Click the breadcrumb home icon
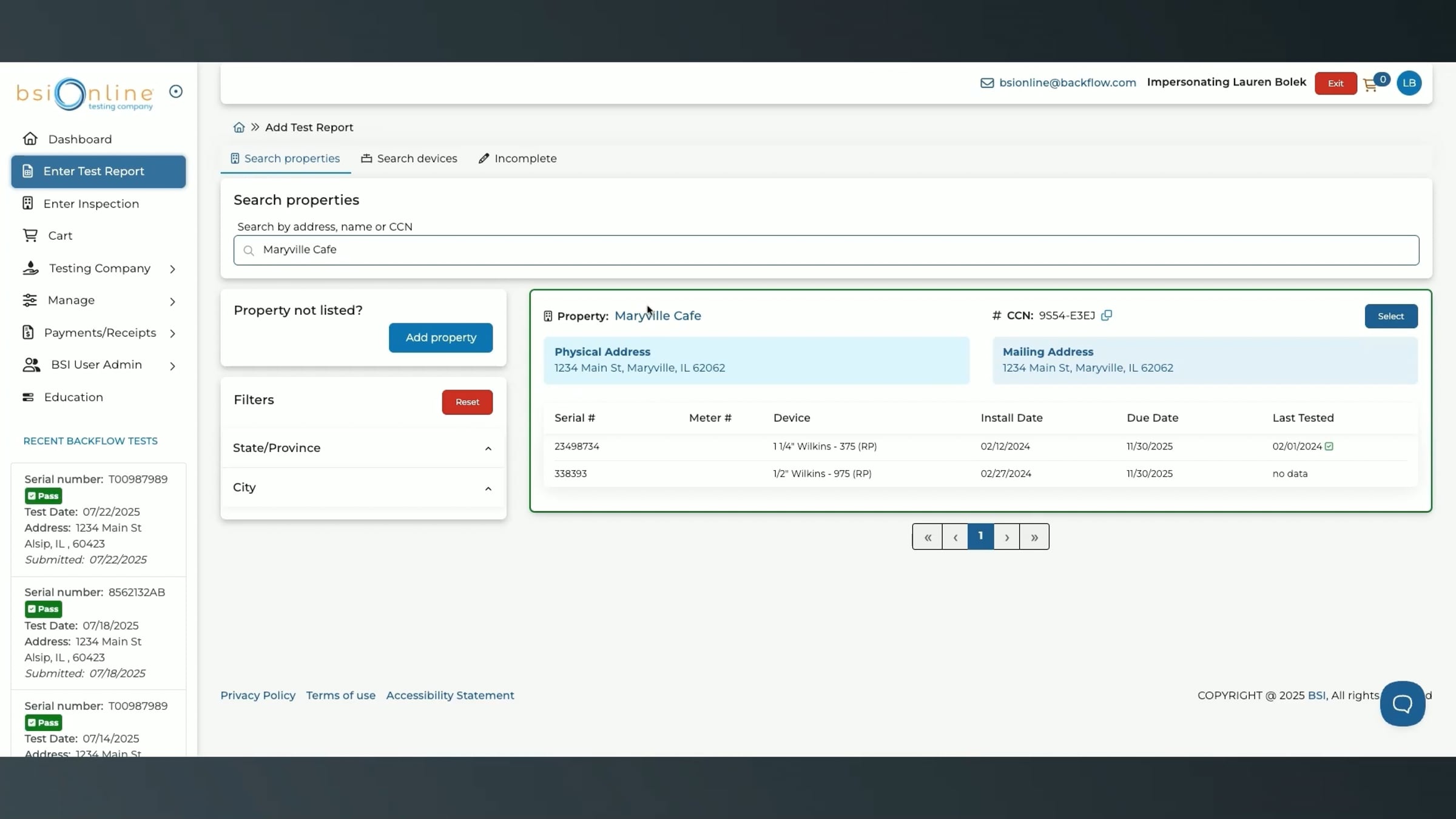The width and height of the screenshot is (1456, 819). (x=239, y=127)
